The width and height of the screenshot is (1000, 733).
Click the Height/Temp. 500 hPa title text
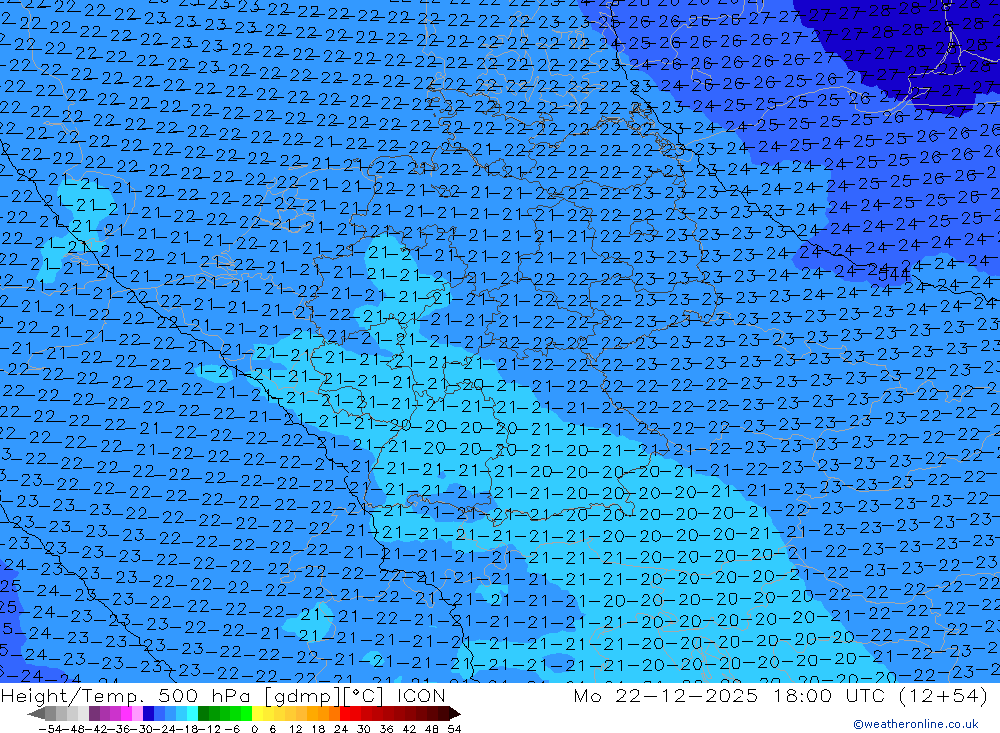(128, 695)
